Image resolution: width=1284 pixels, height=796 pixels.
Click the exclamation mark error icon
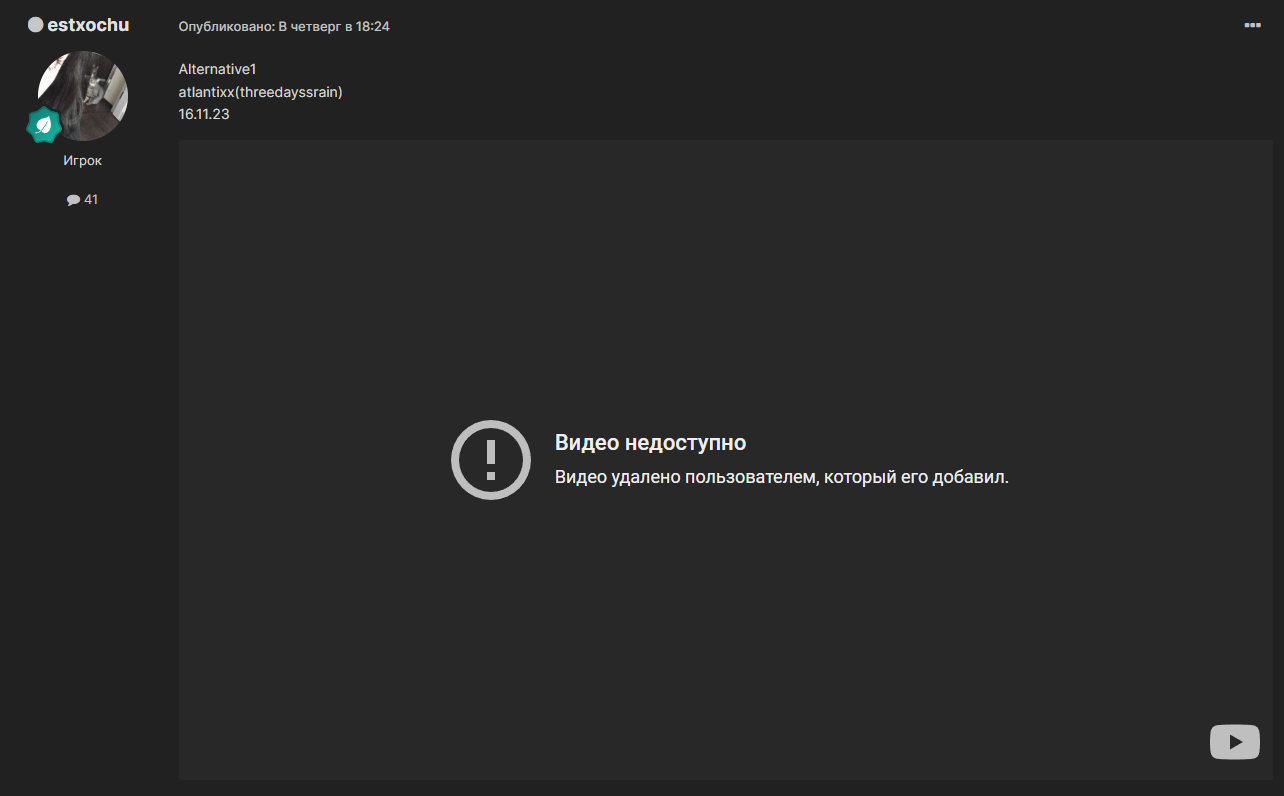coord(490,459)
